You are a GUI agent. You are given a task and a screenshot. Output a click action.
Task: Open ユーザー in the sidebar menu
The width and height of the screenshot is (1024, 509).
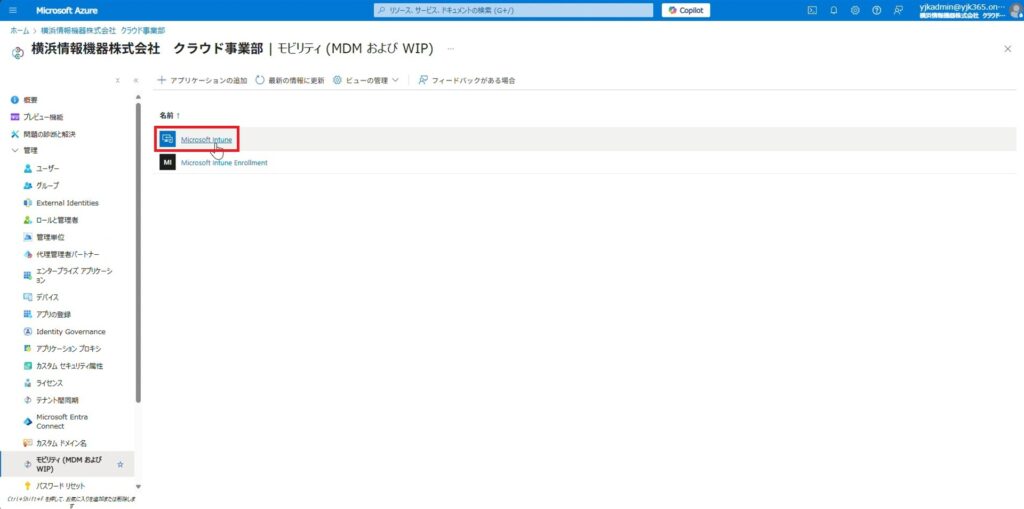[47, 168]
